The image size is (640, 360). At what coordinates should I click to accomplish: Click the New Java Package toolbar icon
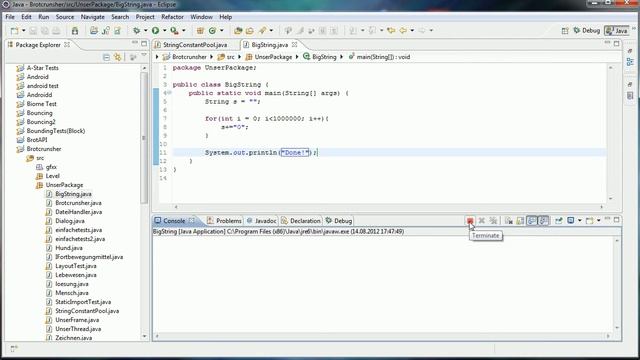pos(200,31)
